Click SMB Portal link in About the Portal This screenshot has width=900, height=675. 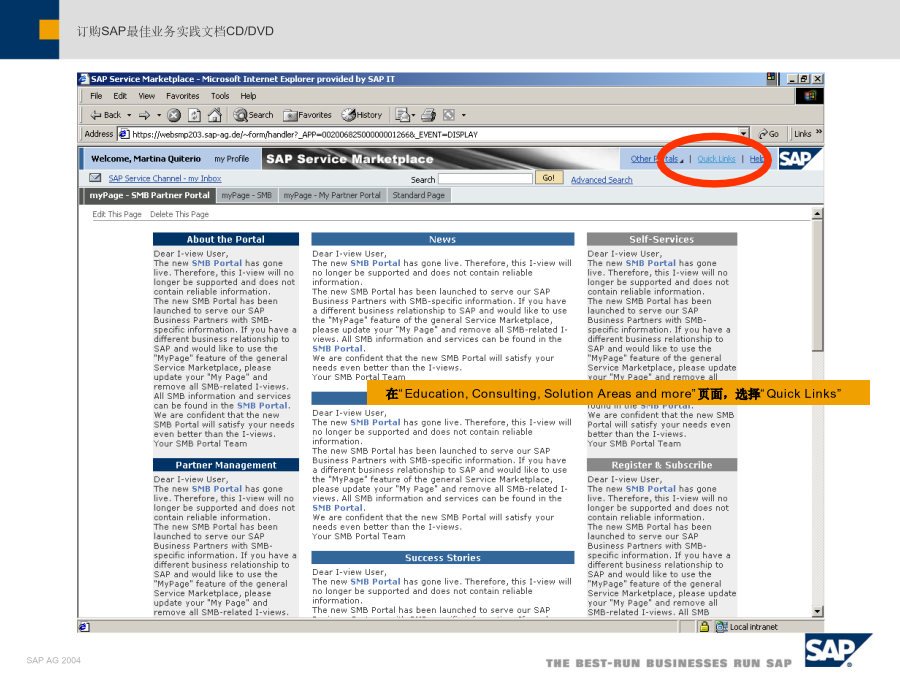[x=217, y=263]
